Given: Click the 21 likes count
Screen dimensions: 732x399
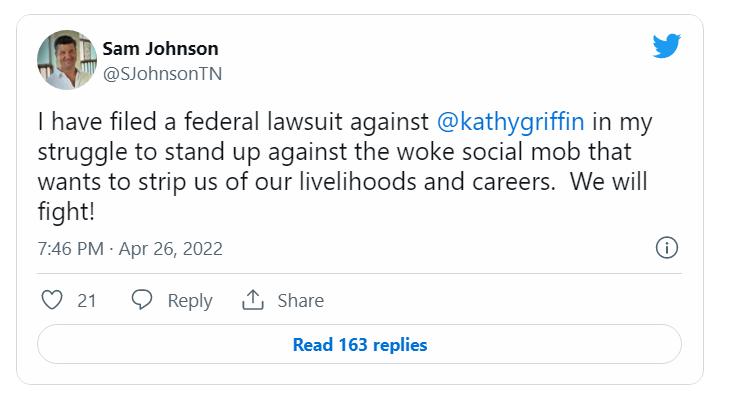Looking at the screenshot, I should click(x=86, y=301).
